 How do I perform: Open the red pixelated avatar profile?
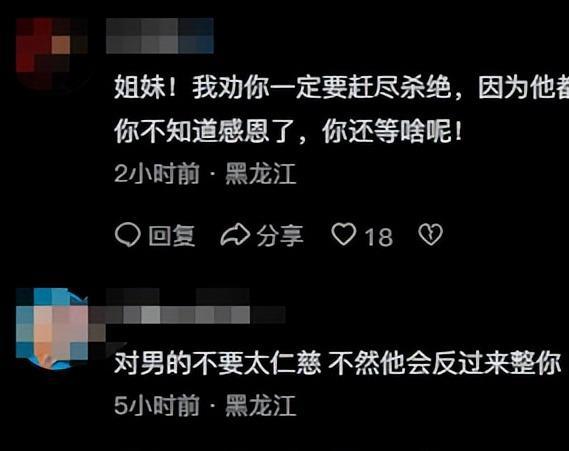(x=52, y=54)
